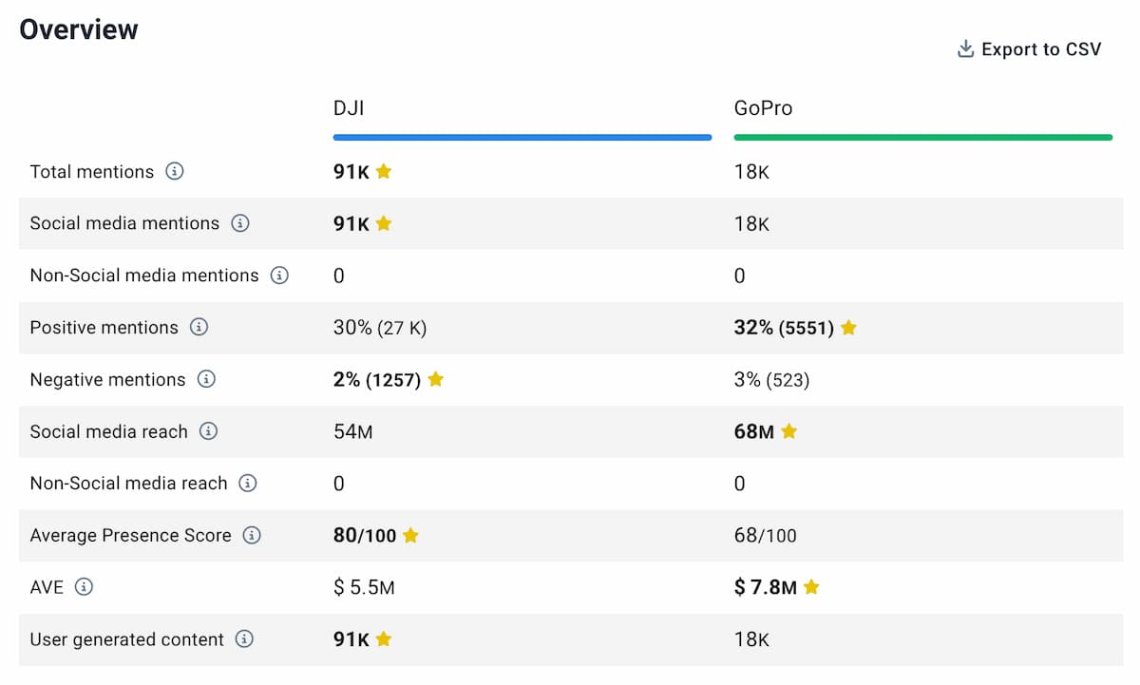Click the info icon next to Total mentions
1140x685 pixels.
click(x=174, y=171)
